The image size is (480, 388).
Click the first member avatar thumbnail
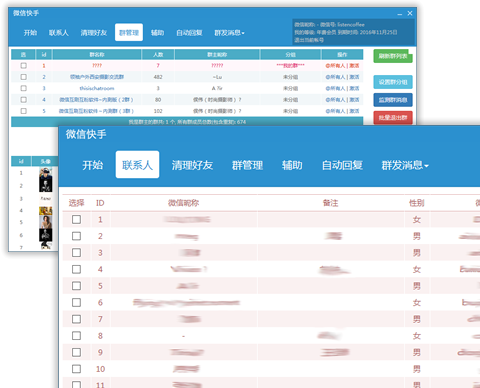[x=45, y=172]
